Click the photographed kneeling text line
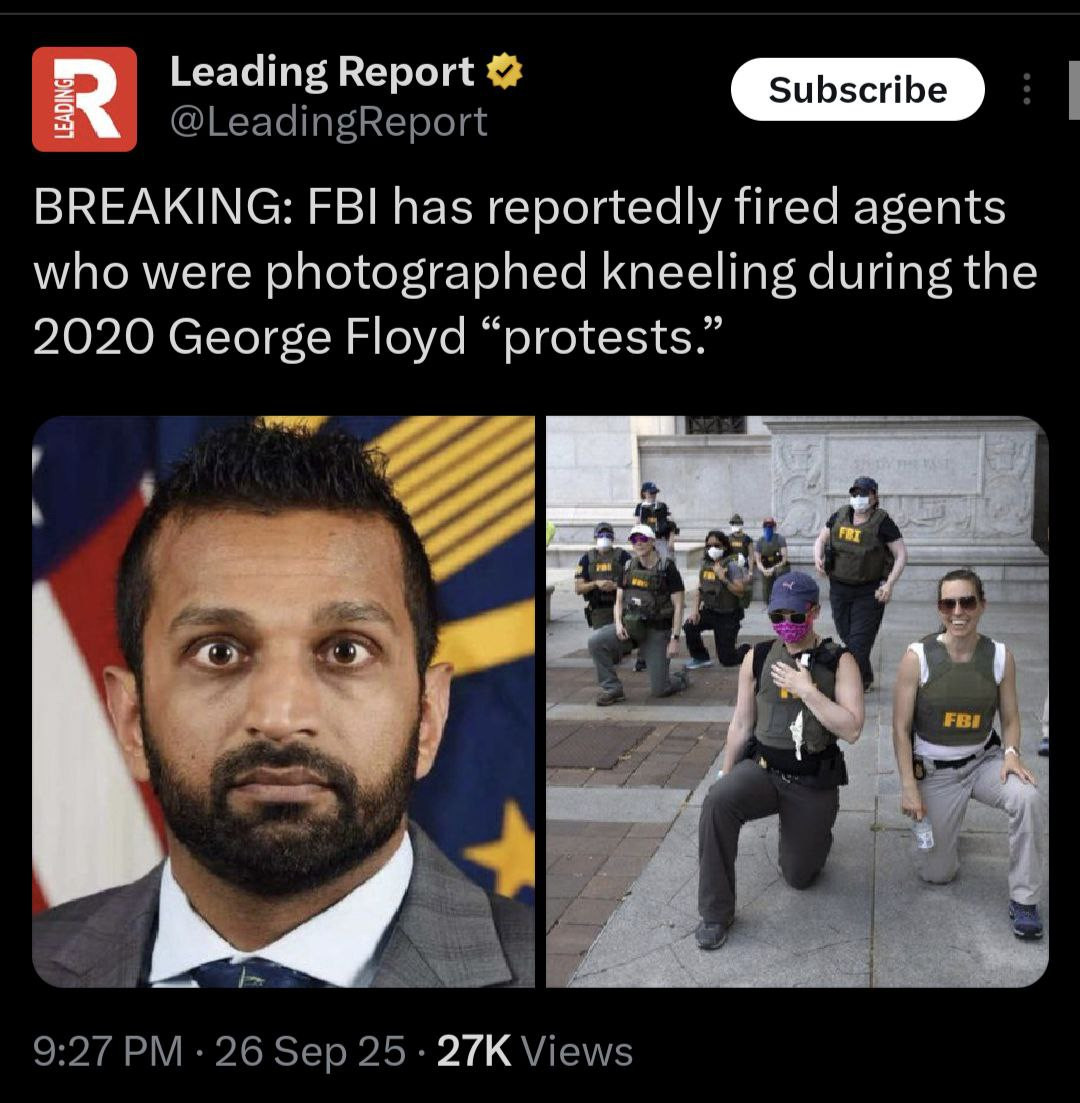1080x1103 pixels. pyautogui.click(x=535, y=273)
